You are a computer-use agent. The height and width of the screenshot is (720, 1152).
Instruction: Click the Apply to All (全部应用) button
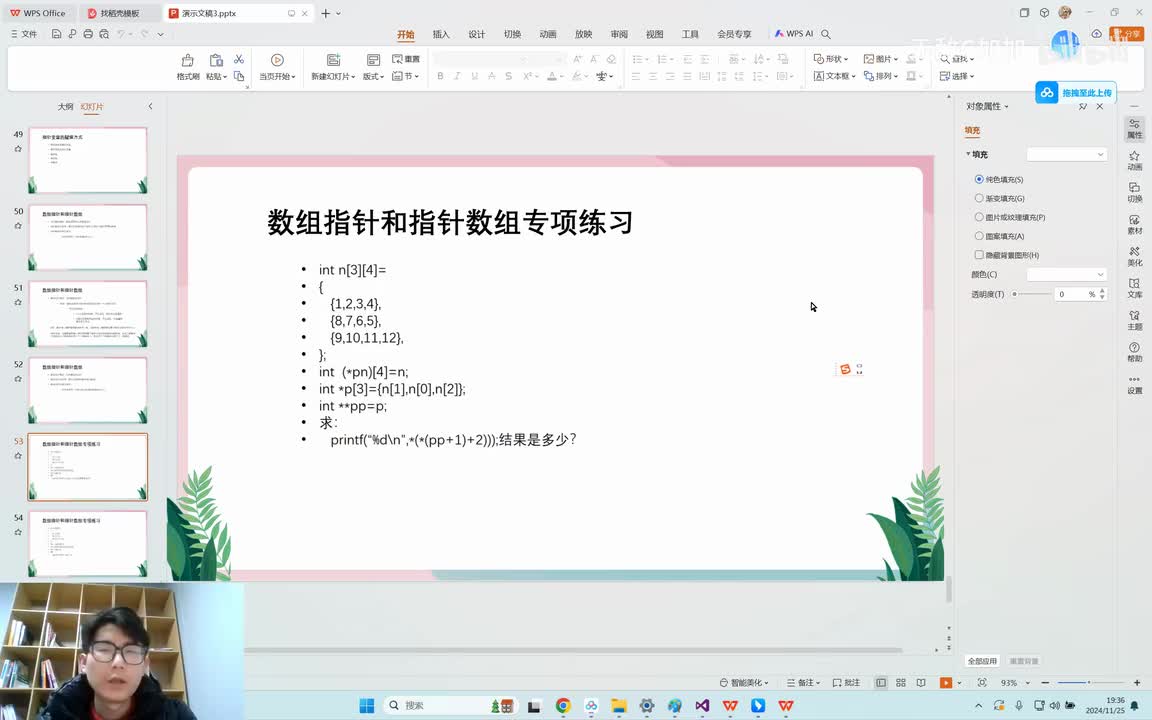pos(982,660)
